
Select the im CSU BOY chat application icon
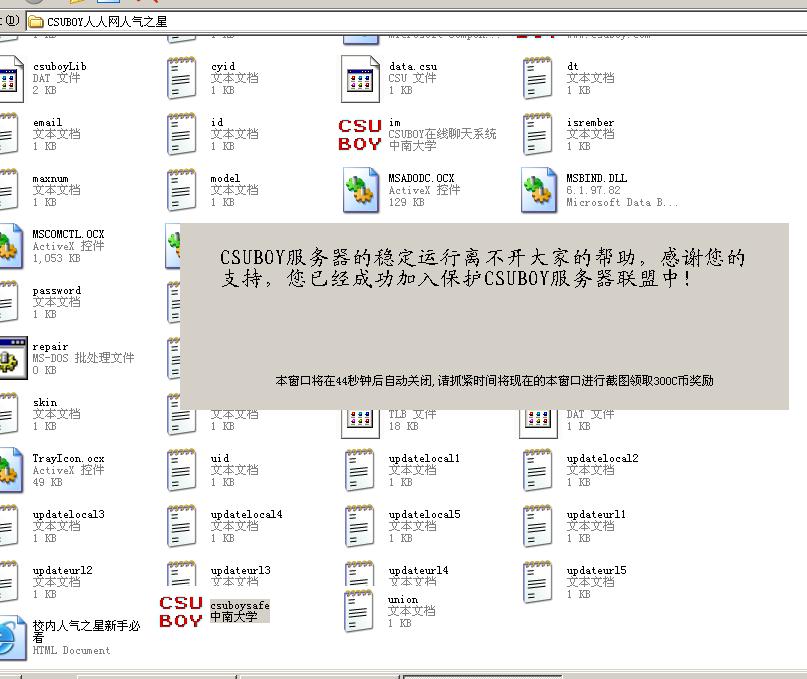[360, 135]
